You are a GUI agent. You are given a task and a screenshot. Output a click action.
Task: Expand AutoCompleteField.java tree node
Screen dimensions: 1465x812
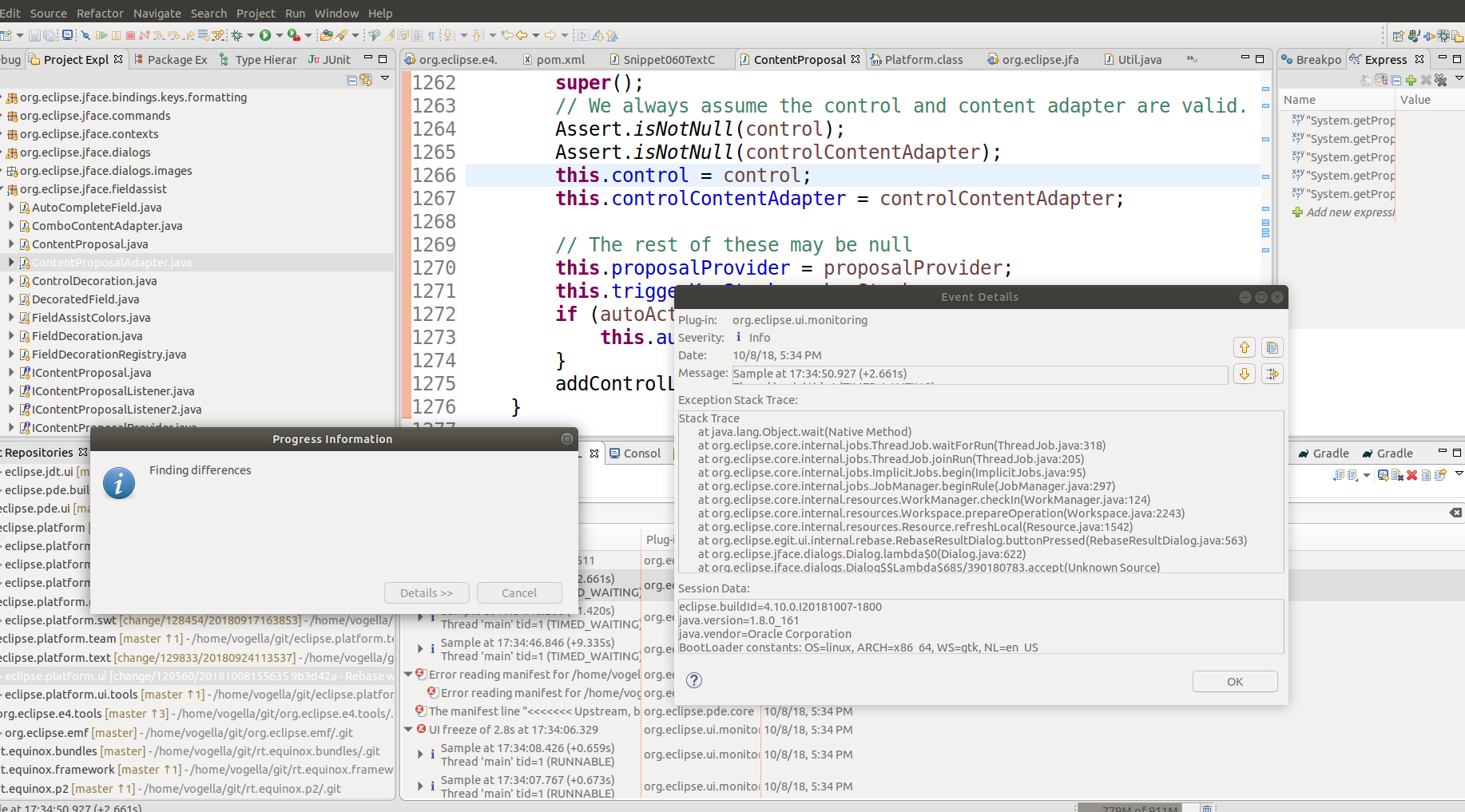click(x=11, y=208)
